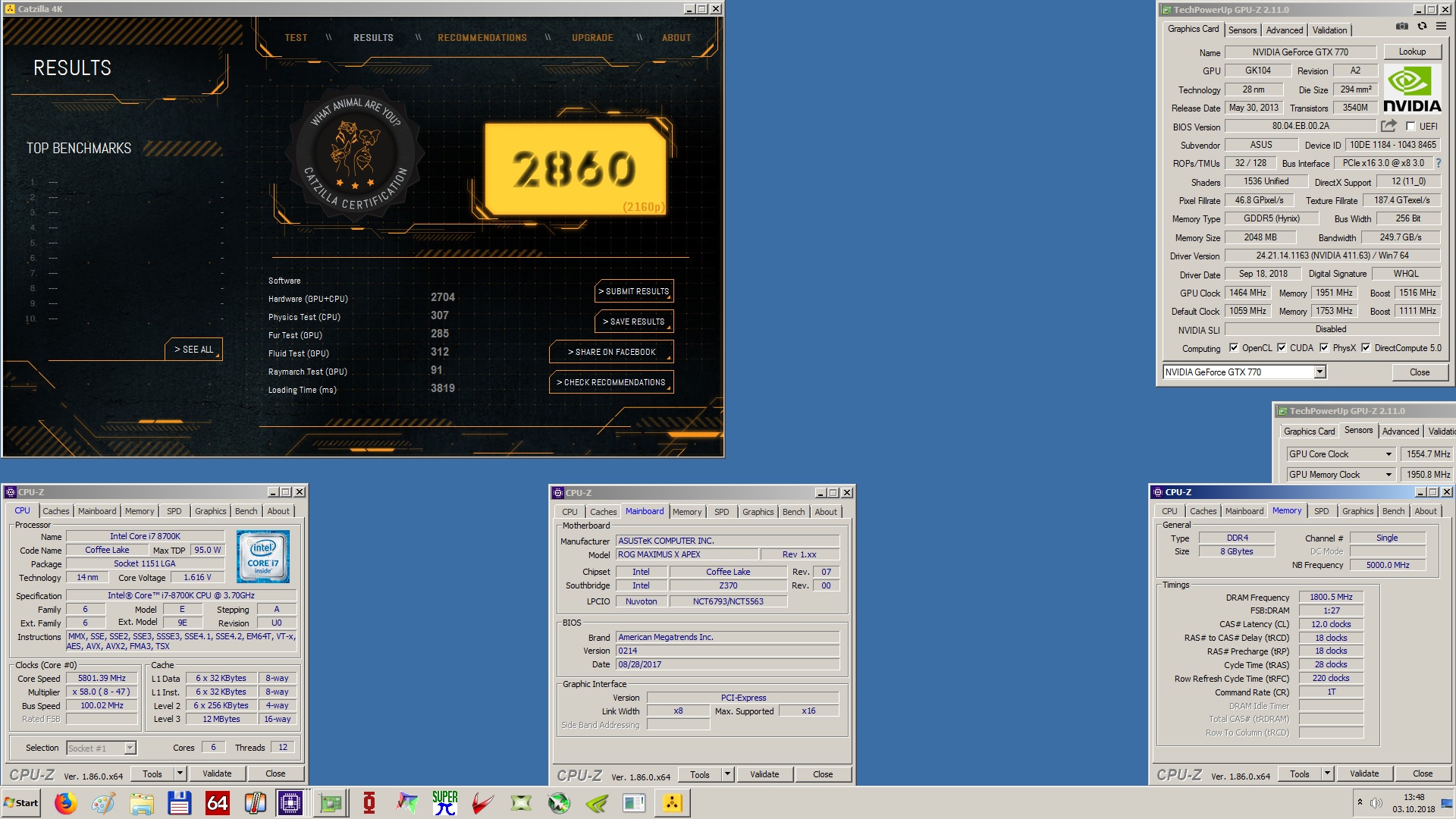Open the Socket #1 selection dropdown
Screen dimensions: 1456x819
(130, 748)
